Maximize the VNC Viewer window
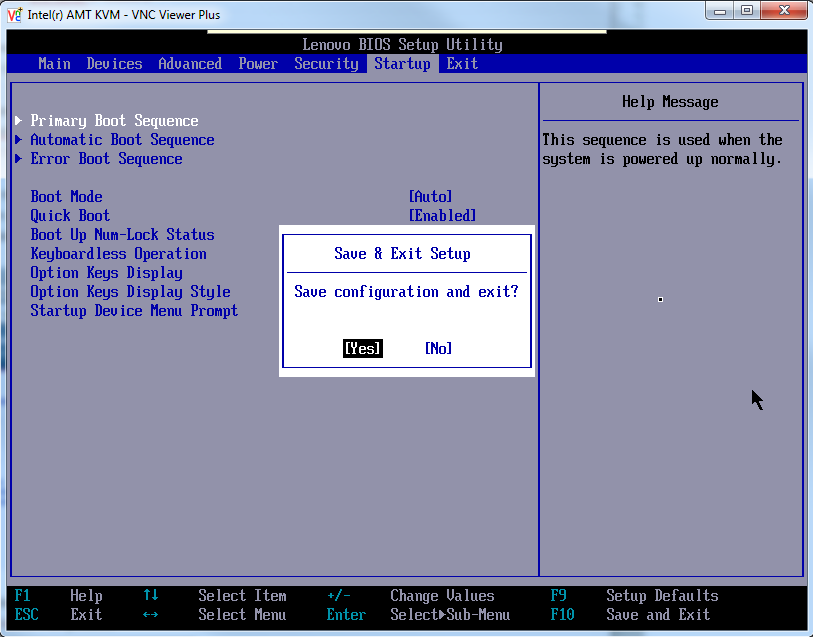Viewport: 813px width, 637px height. point(746,12)
